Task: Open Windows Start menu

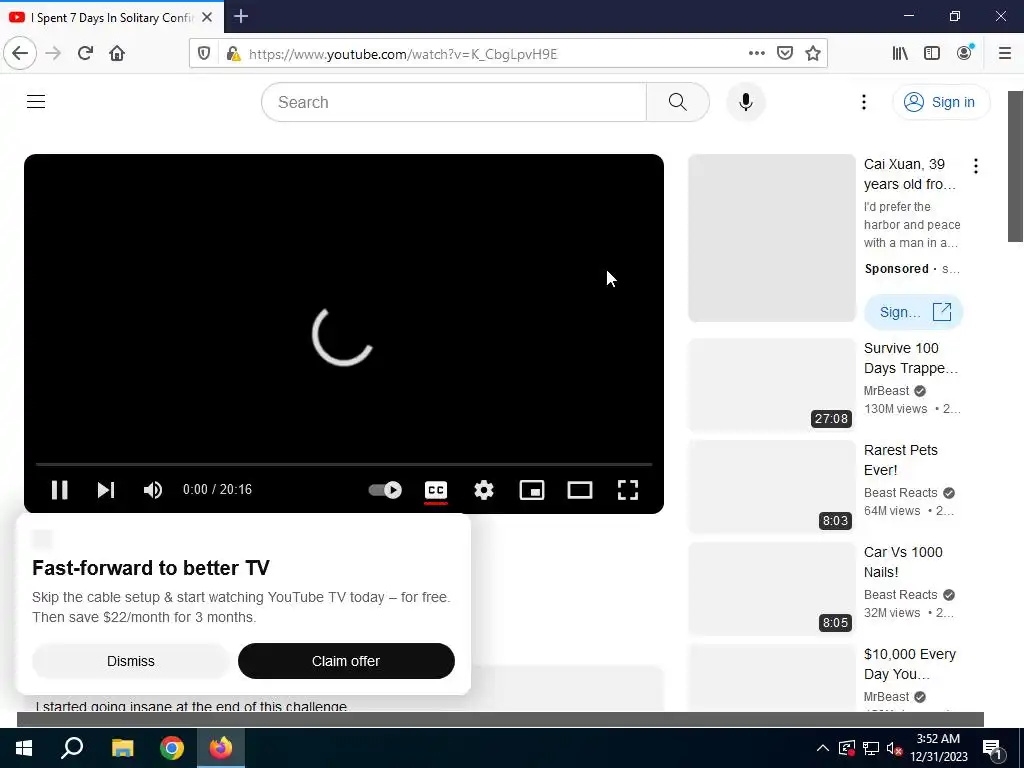Action: point(24,748)
